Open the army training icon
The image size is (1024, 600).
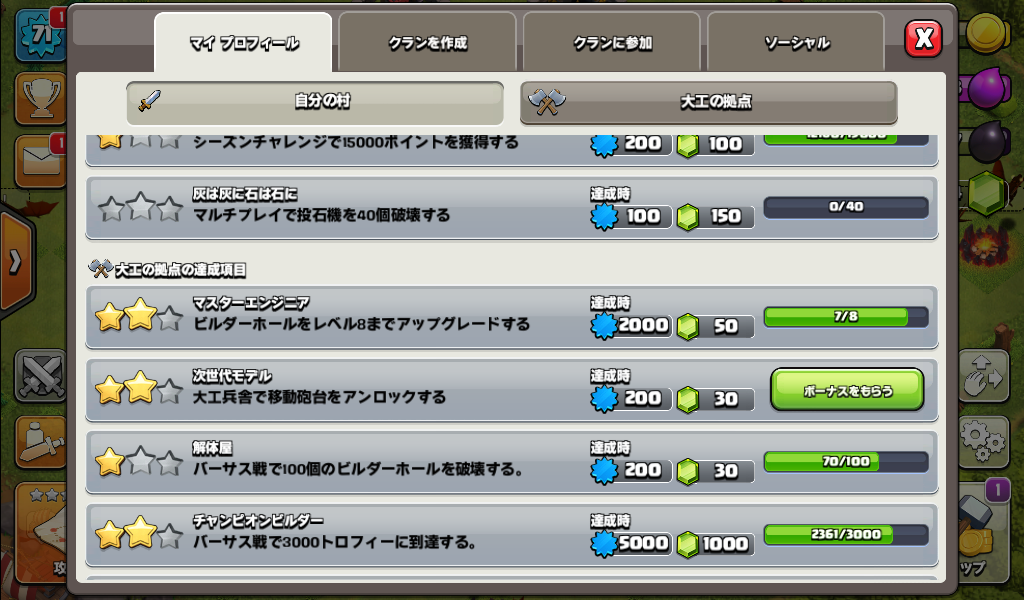coord(40,442)
